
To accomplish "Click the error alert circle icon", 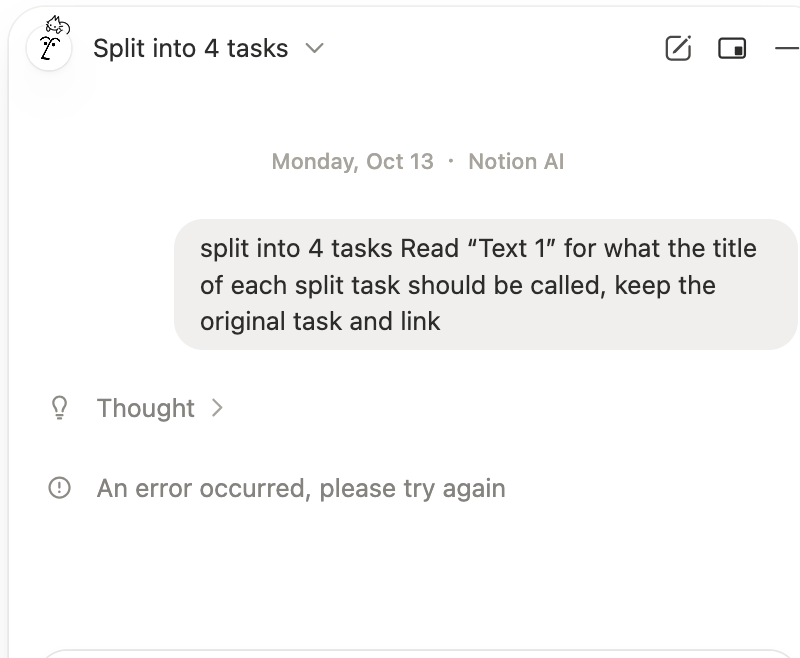I will coord(60,489).
